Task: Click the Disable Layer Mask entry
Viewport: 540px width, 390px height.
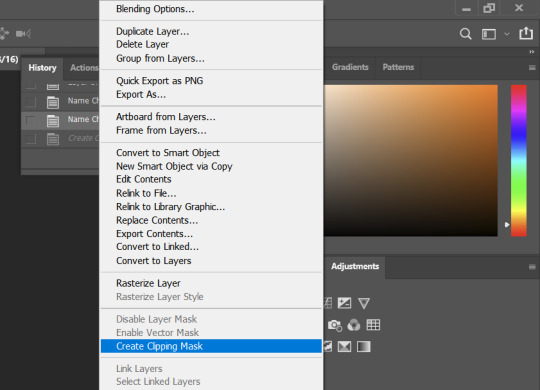Action: (211, 319)
